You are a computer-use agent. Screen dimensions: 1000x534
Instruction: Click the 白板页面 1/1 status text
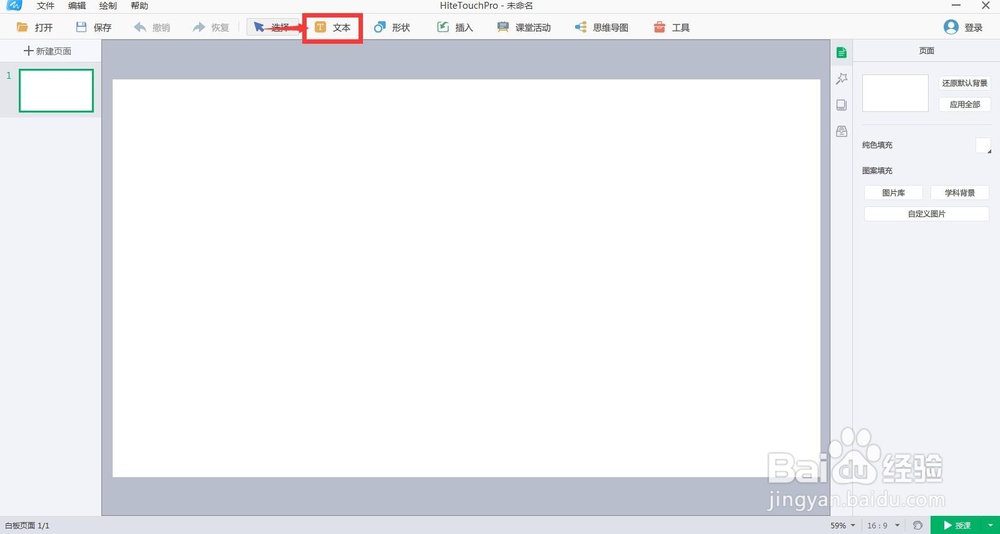tap(27, 526)
